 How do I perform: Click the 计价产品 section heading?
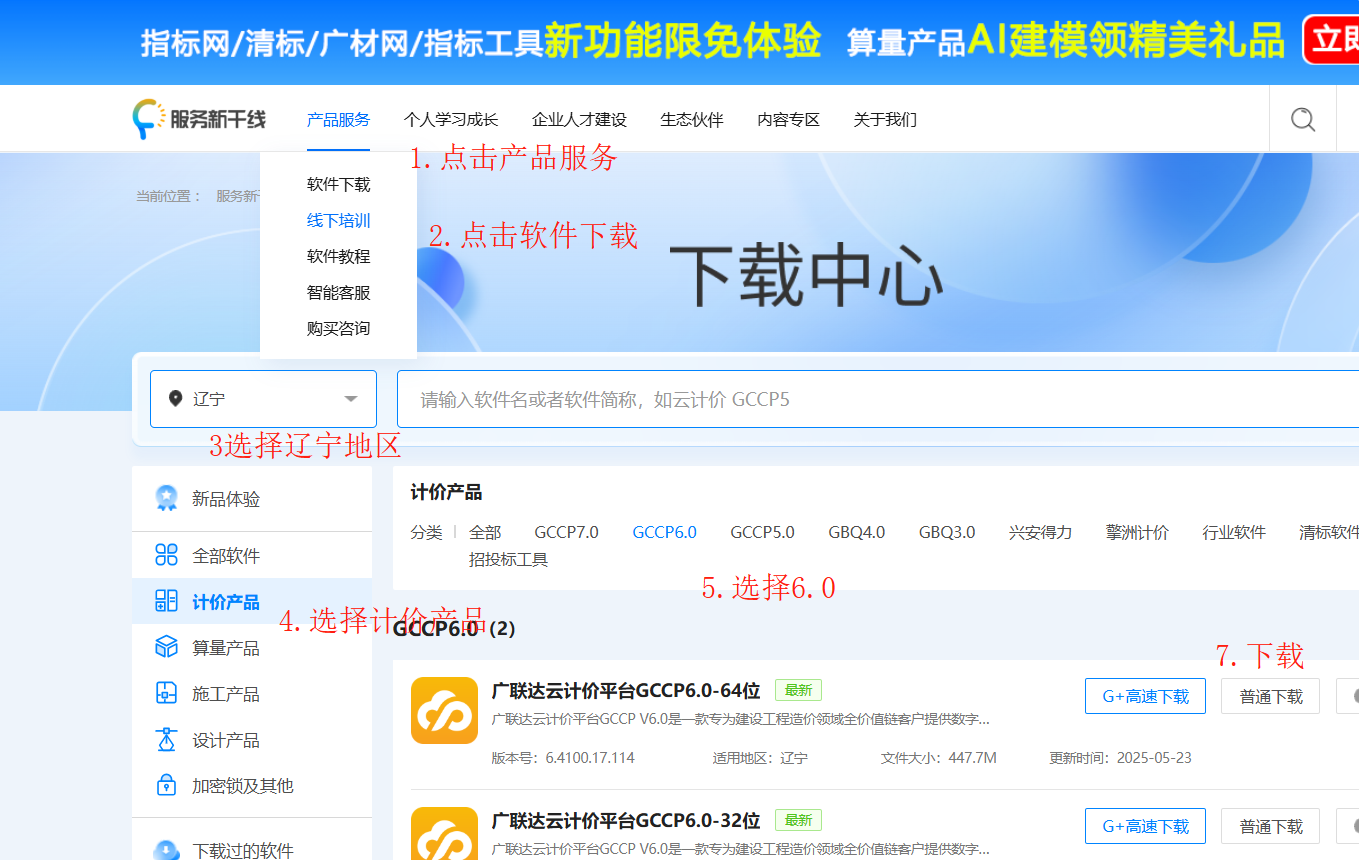pos(446,492)
